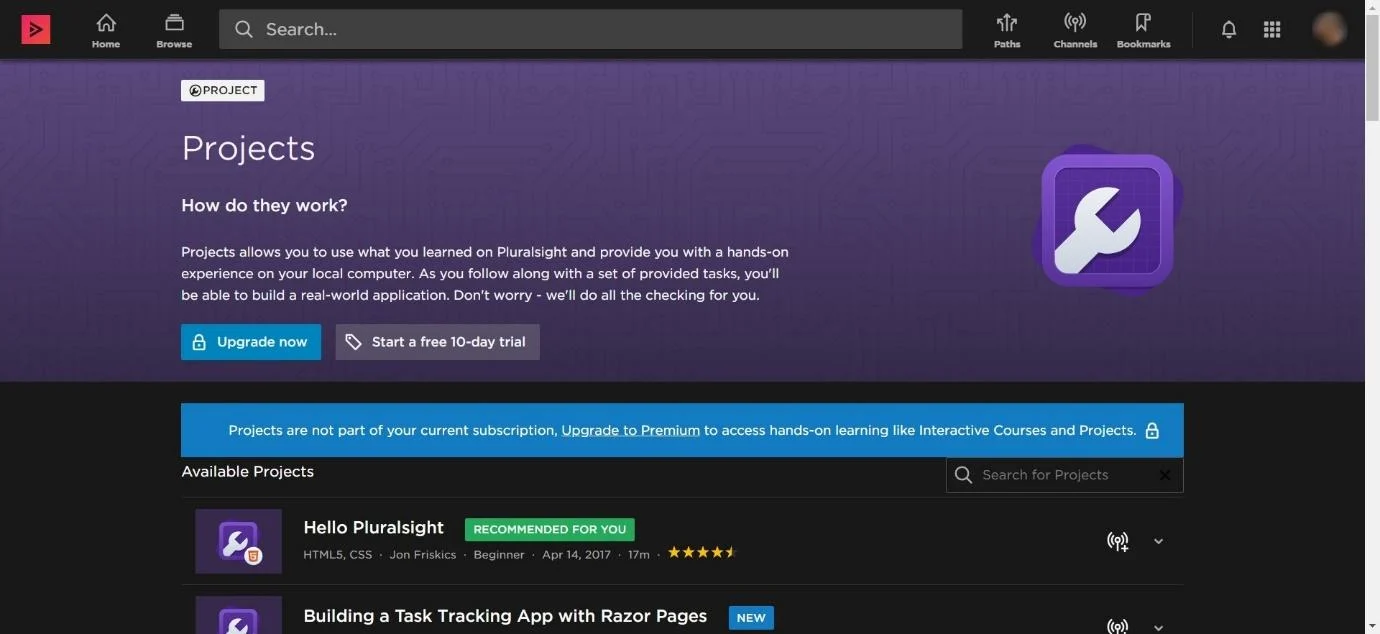Screen dimensions: 1380x634
Task: Start a free 10-day trial
Action: 437,342
